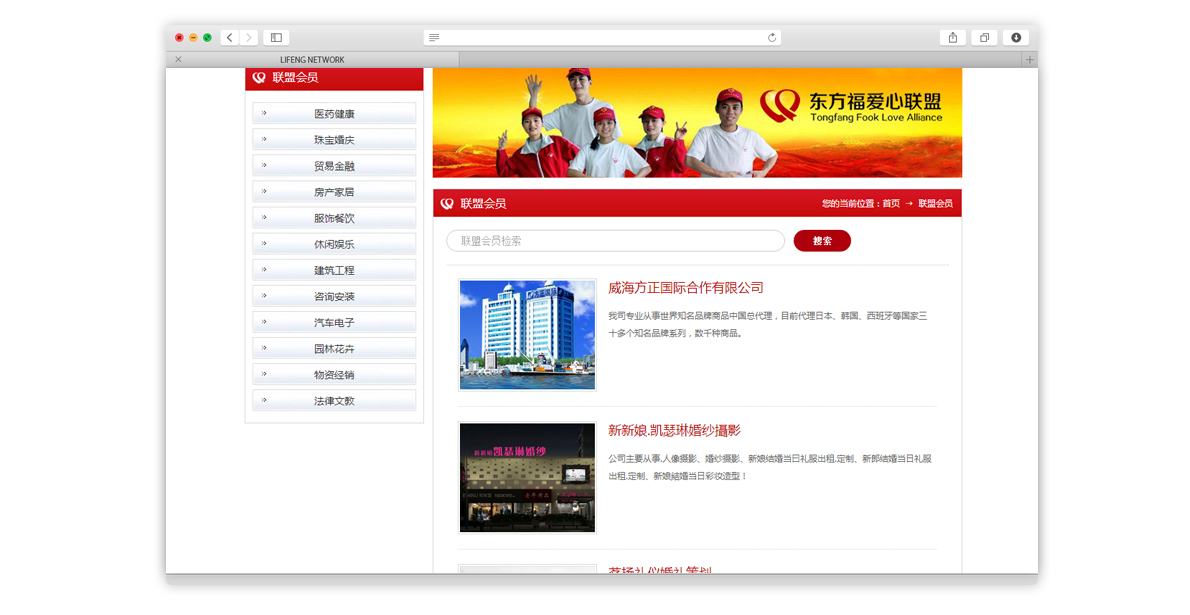Open 威海方正国际合作有限公司 title link

(685, 288)
